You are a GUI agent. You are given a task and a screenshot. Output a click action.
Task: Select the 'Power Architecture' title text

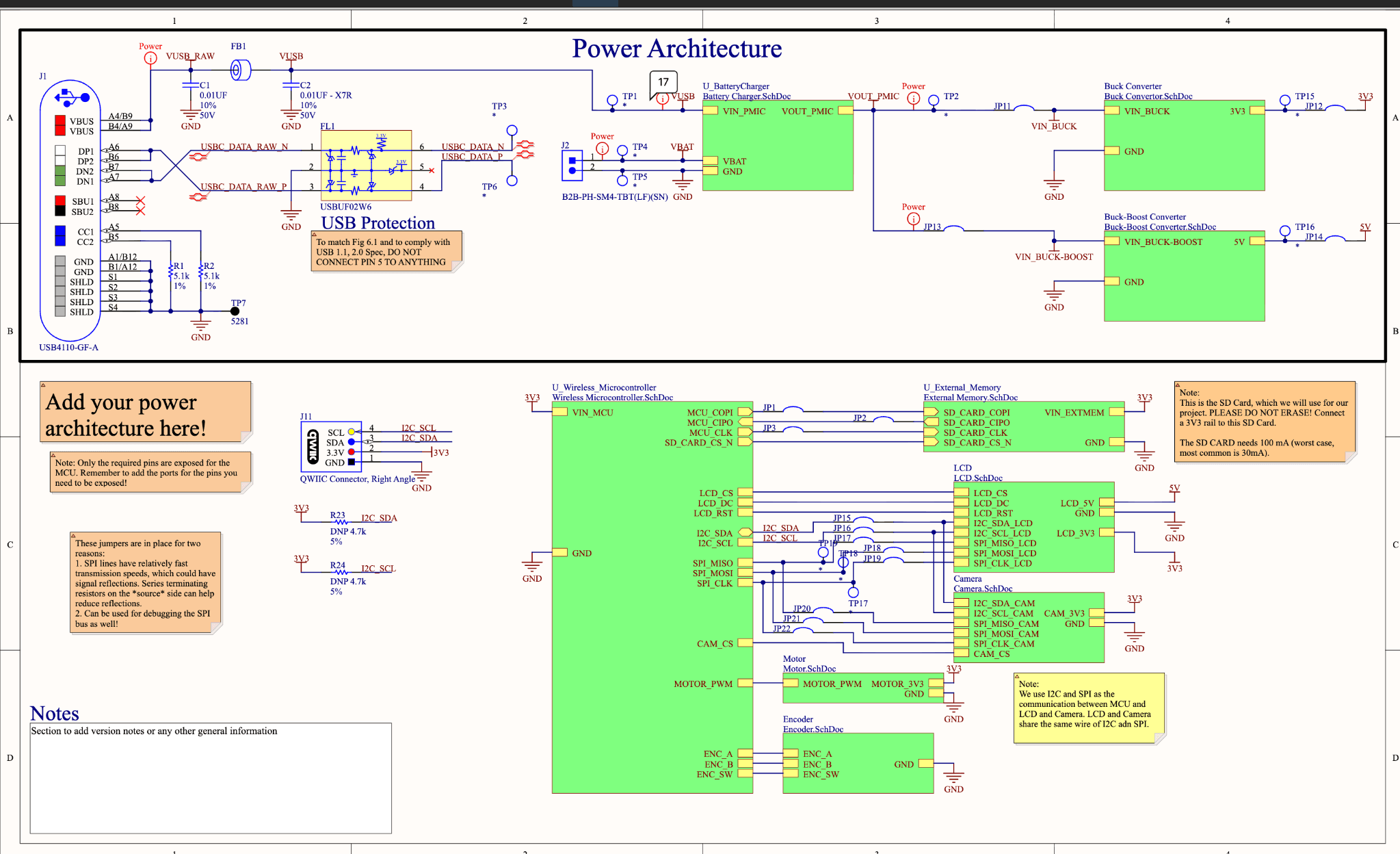pos(676,49)
